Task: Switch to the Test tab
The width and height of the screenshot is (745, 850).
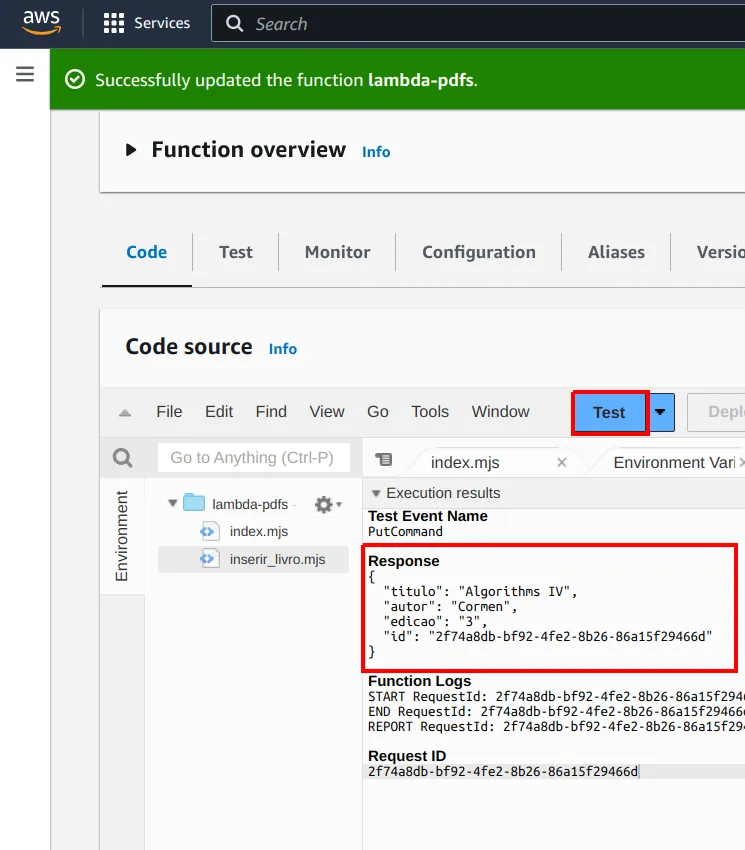Action: [236, 252]
